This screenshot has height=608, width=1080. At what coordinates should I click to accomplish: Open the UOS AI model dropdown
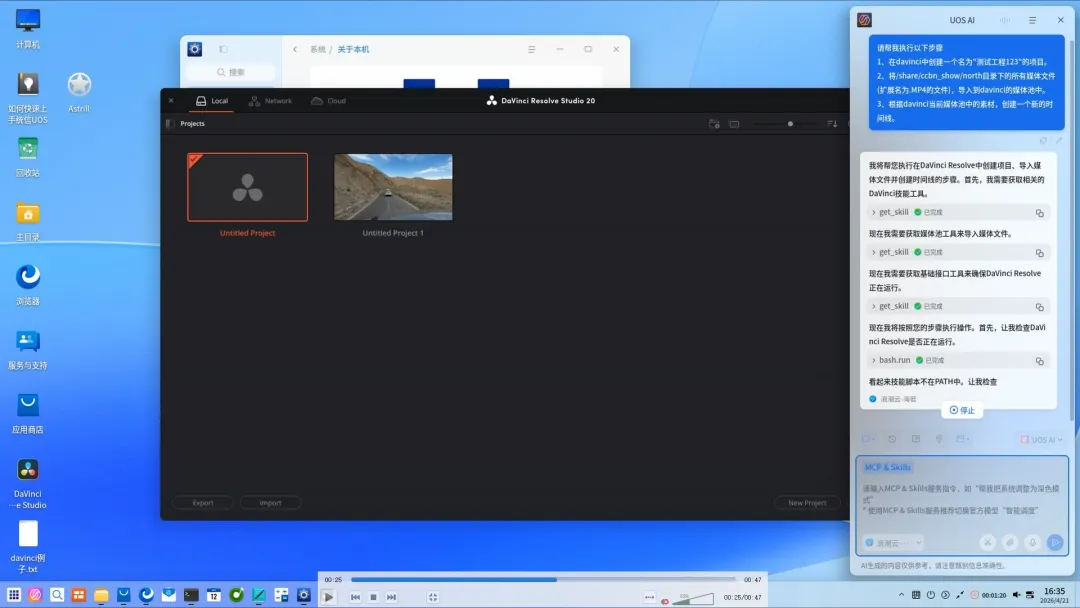coord(1041,439)
